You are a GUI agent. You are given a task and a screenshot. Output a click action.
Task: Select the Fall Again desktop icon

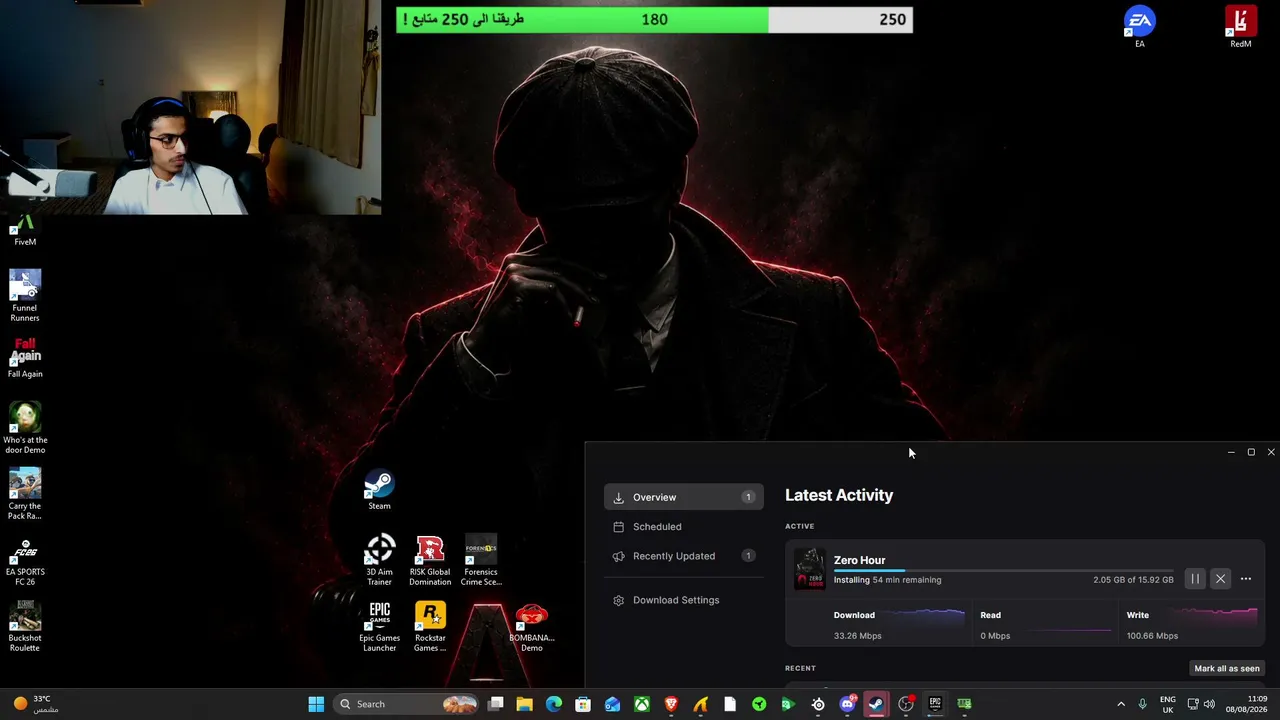point(25,358)
